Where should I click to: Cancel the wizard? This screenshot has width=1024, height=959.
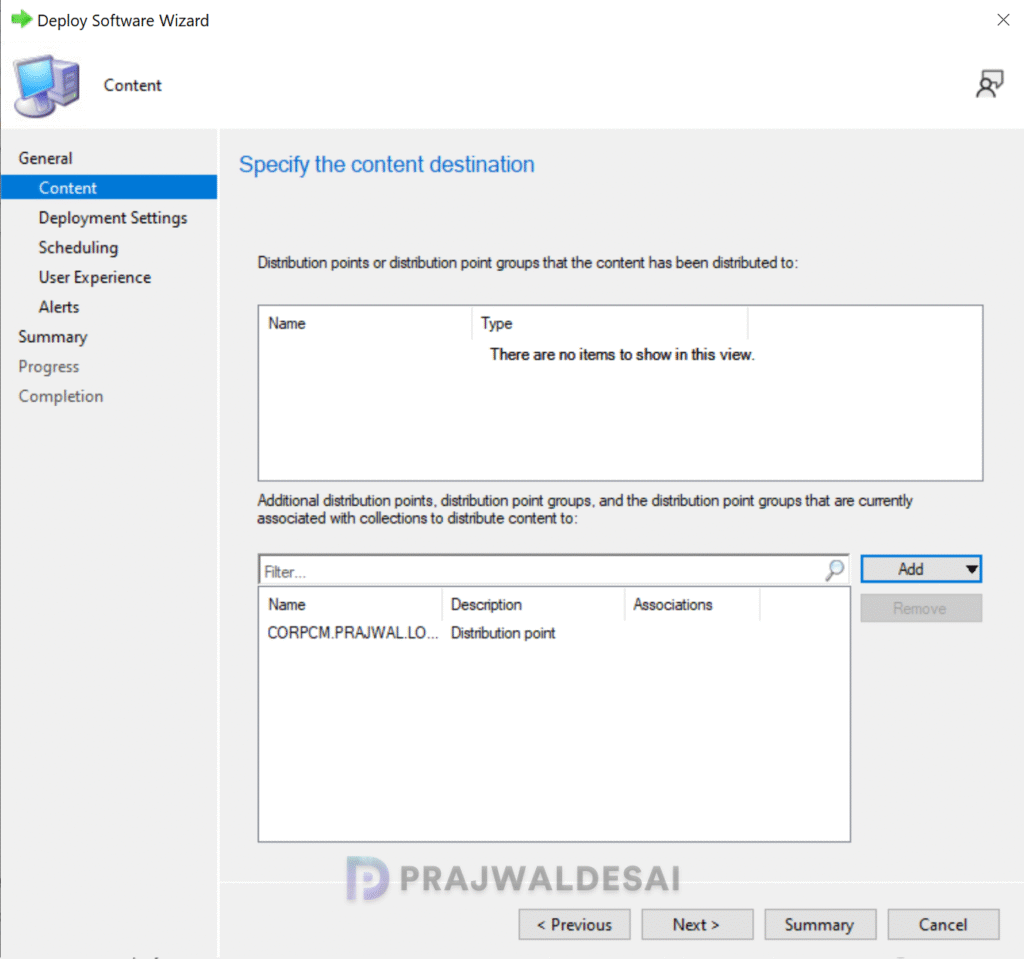(943, 924)
